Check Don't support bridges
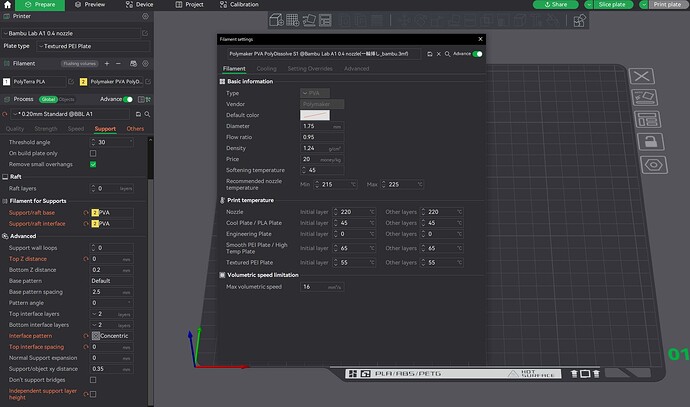 93,380
